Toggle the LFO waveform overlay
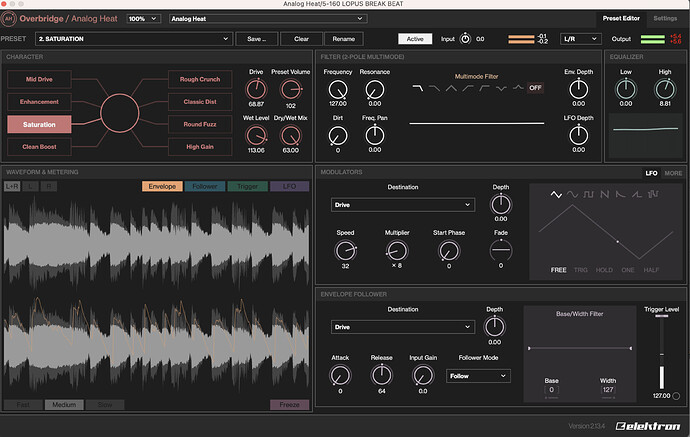The image size is (690, 437). [290, 186]
